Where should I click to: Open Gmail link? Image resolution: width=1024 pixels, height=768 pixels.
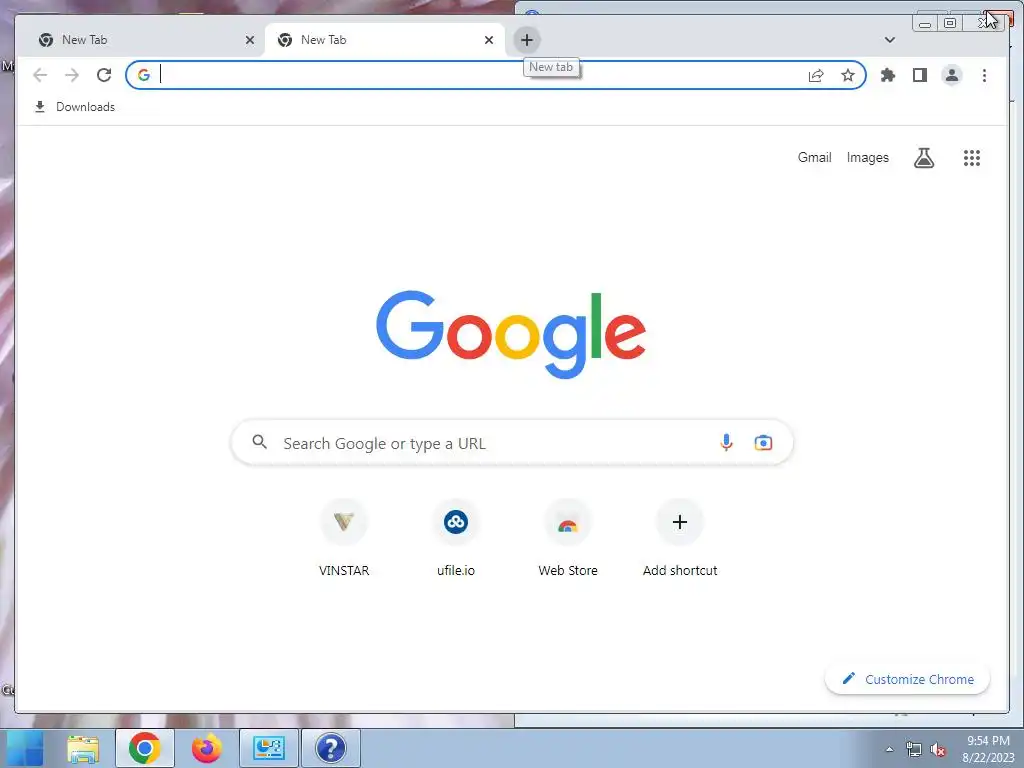click(x=814, y=157)
